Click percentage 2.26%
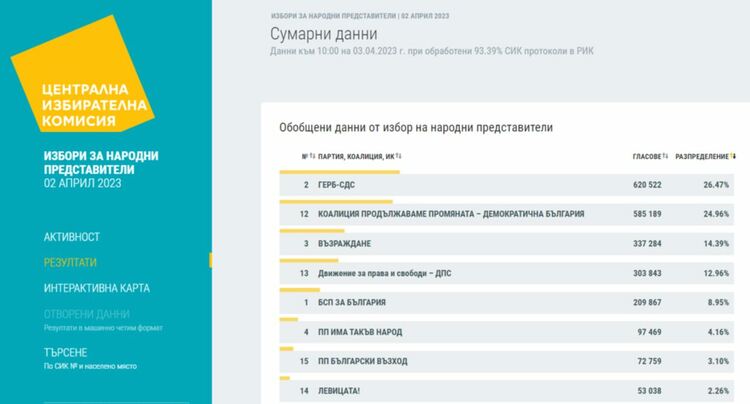Image resolution: width=750 pixels, height=404 pixels. tap(718, 391)
